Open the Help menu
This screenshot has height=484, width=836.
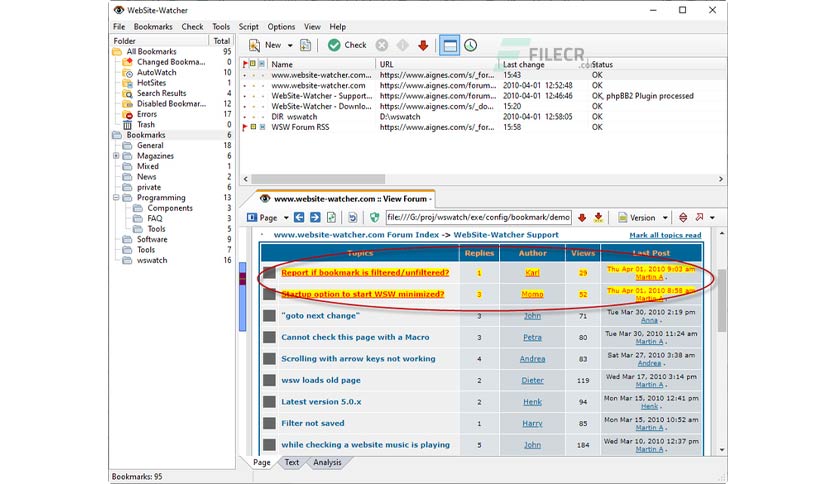coord(337,27)
